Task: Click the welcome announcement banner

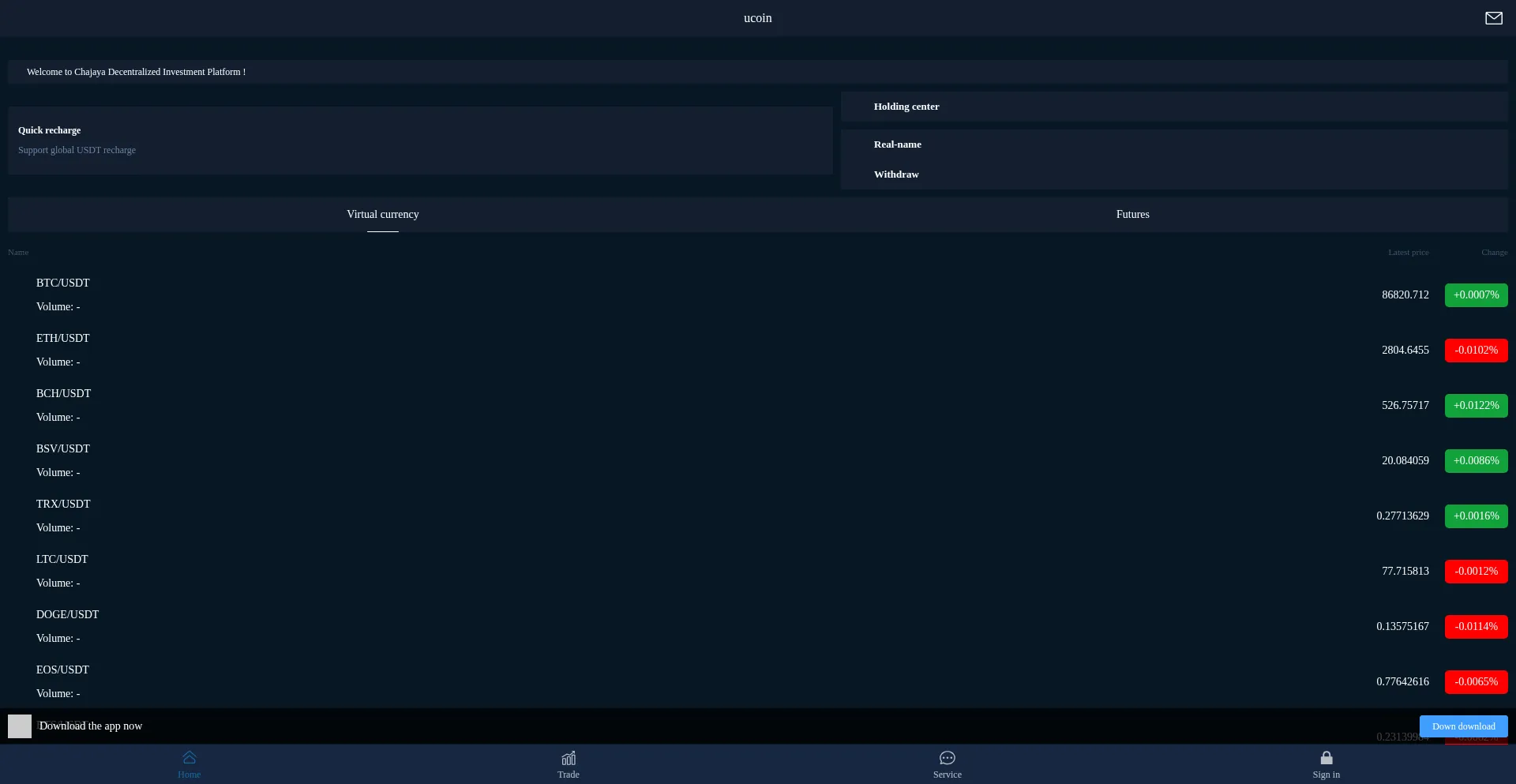Action: point(136,72)
